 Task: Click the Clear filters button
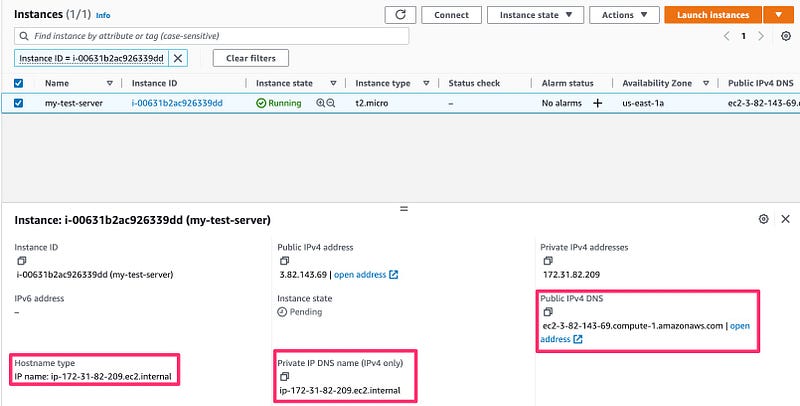tap(251, 58)
